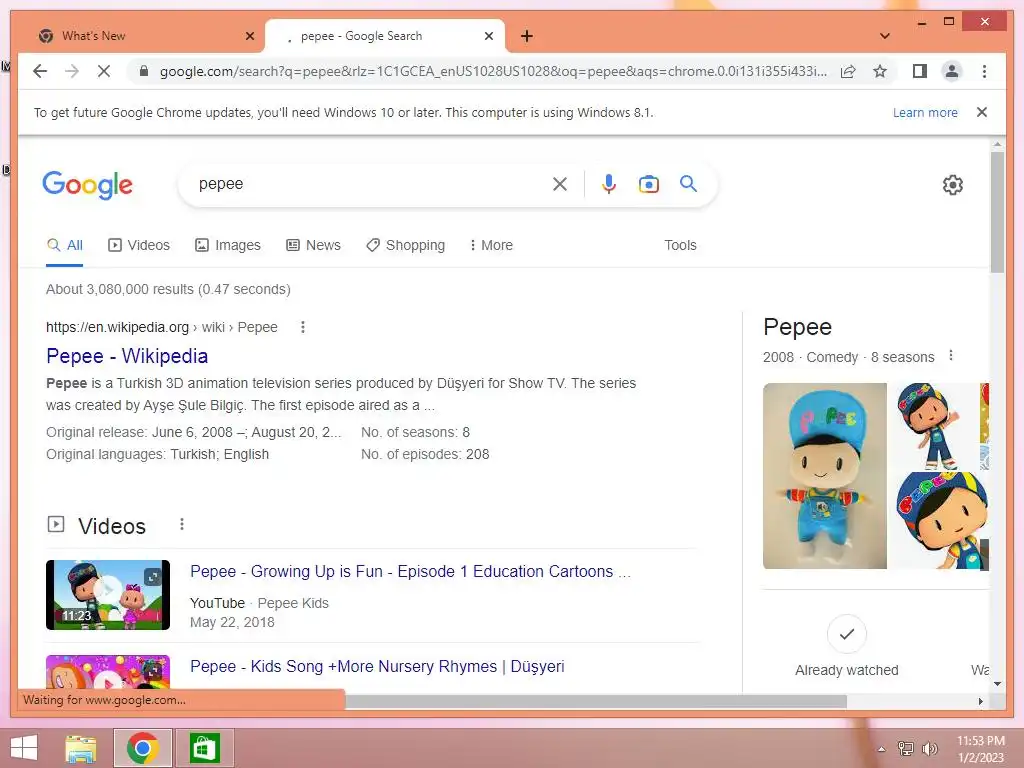Open the Windows Start button
This screenshot has width=1024, height=768.
pos(24,748)
